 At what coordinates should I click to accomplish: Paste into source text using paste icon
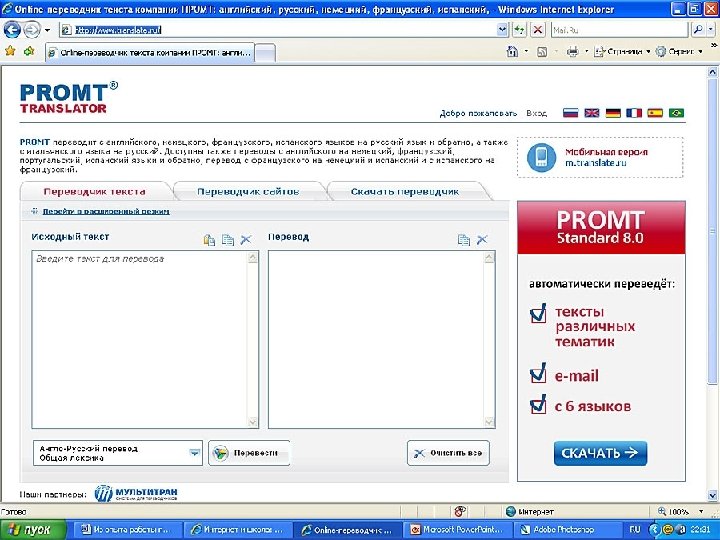pos(209,240)
